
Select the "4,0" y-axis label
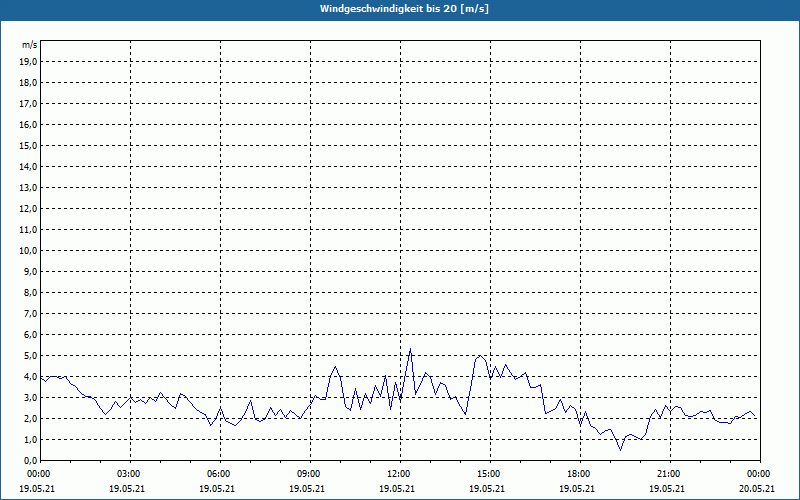(31, 377)
